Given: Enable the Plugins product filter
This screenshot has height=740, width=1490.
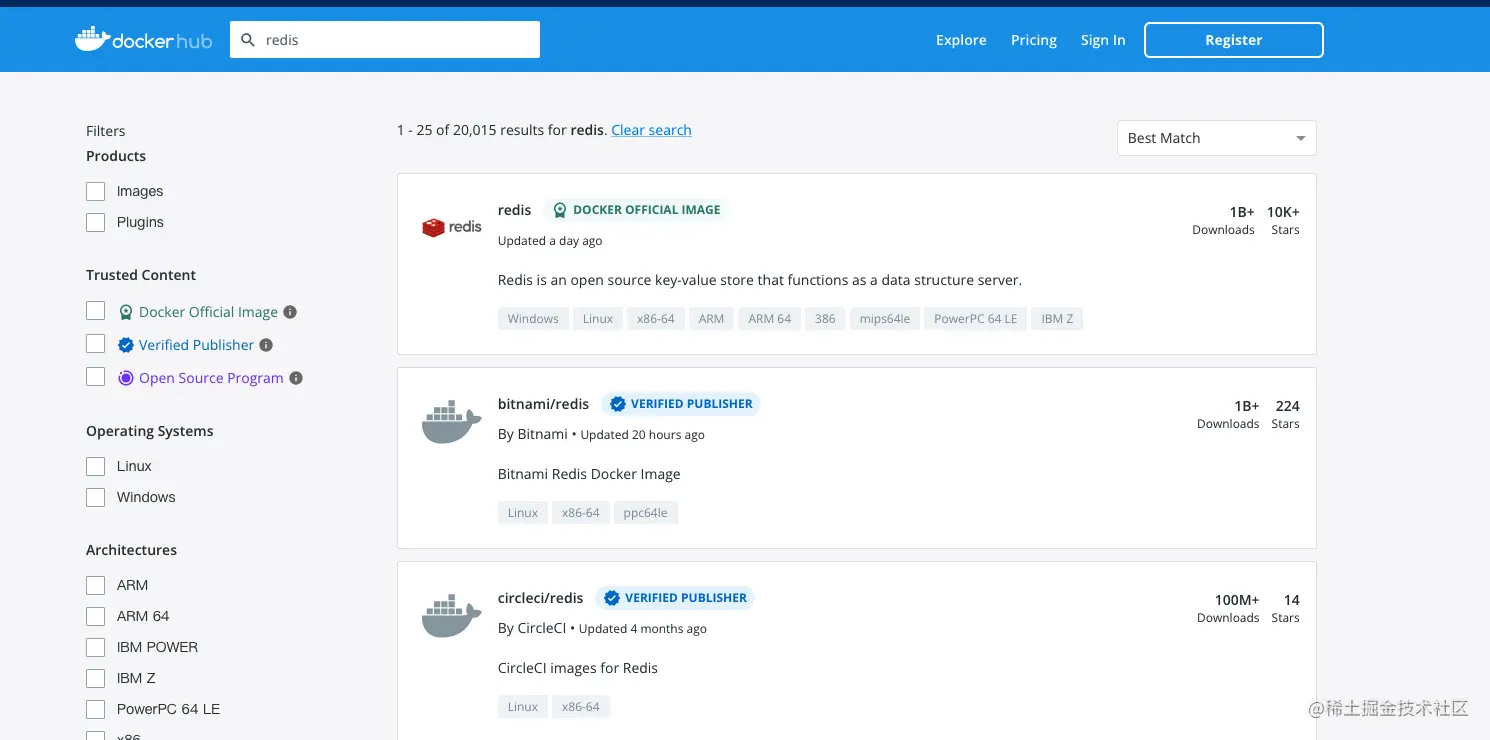Looking at the screenshot, I should pyautogui.click(x=96, y=223).
